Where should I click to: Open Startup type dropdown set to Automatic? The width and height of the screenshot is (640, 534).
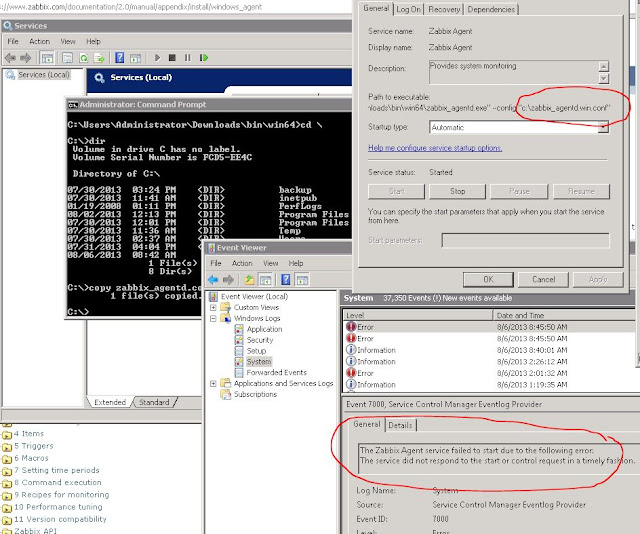tap(518, 127)
